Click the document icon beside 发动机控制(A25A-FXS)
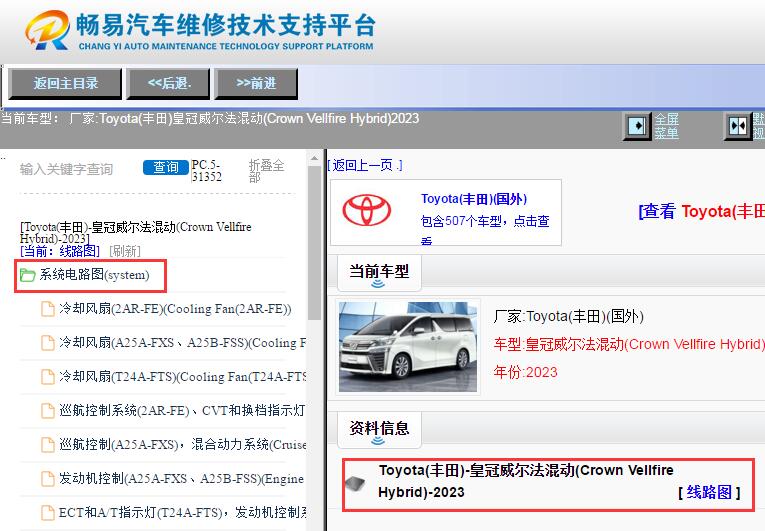The width and height of the screenshot is (765, 531). pyautogui.click(x=47, y=479)
